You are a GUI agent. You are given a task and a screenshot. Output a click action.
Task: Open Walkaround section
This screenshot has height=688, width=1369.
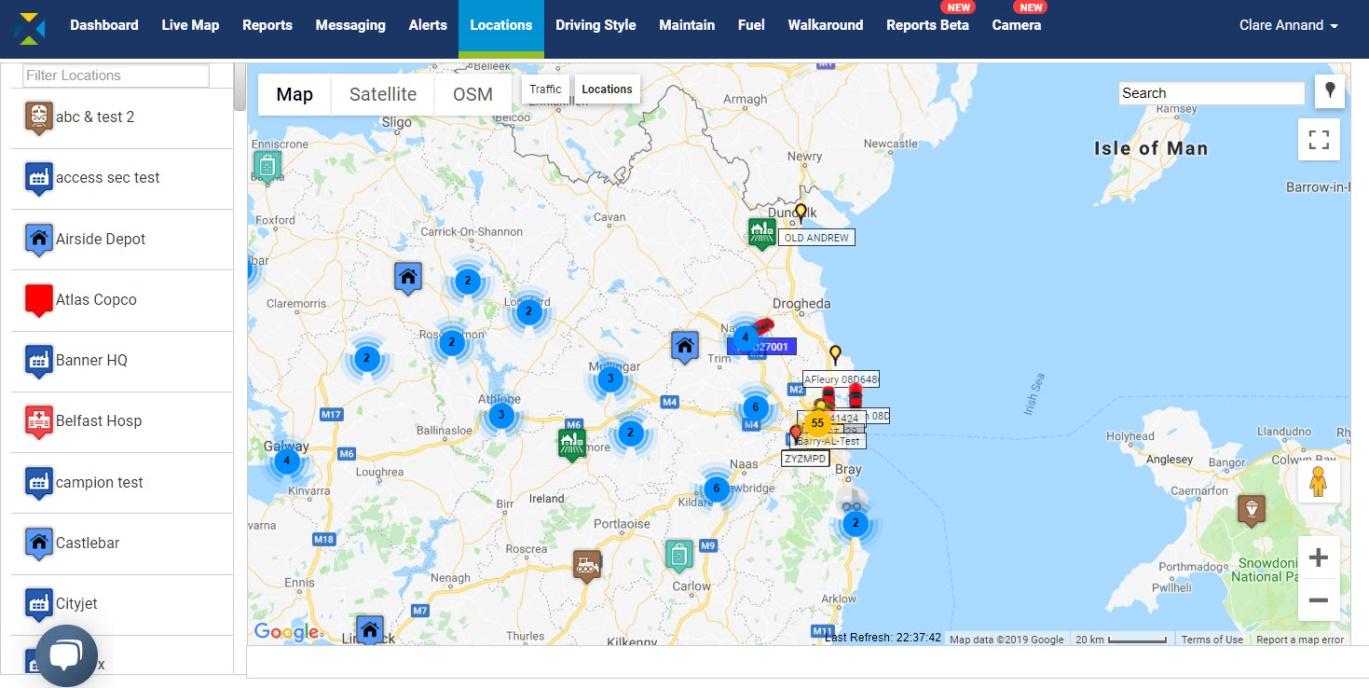pyautogui.click(x=825, y=25)
